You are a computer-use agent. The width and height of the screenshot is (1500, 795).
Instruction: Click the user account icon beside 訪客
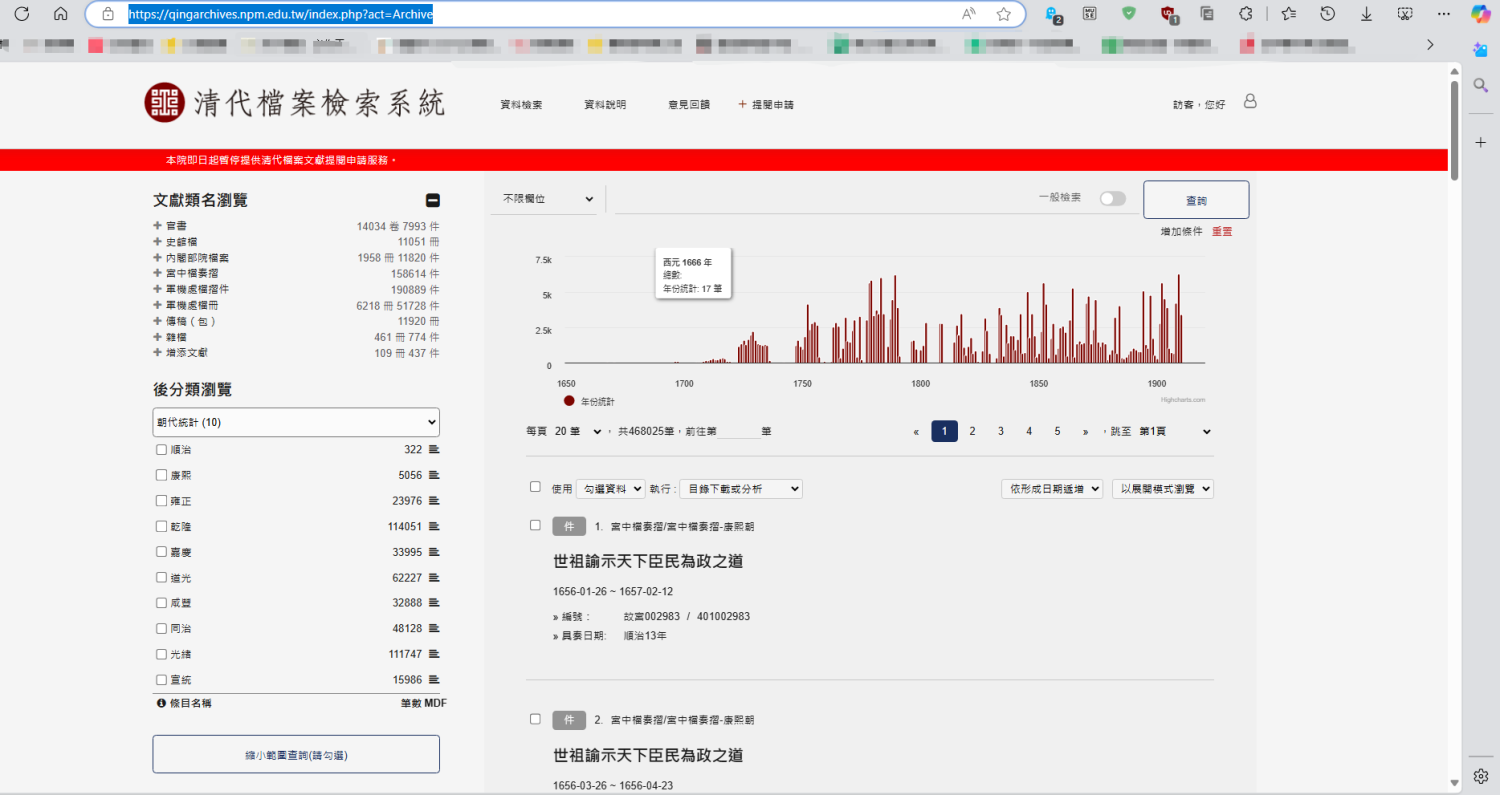pos(1249,102)
